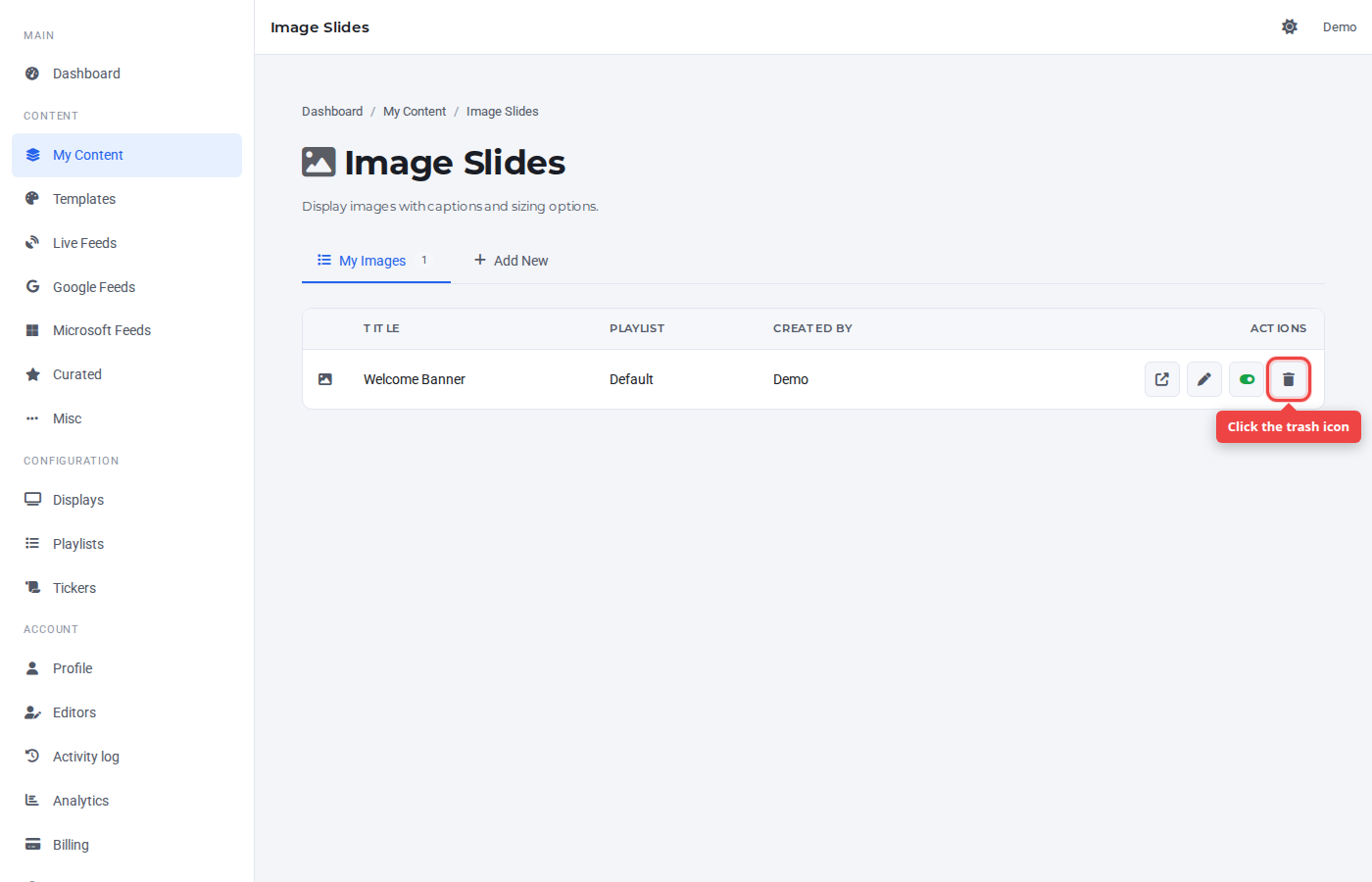
Task: Click the Curated star icon
Action: click(x=32, y=374)
